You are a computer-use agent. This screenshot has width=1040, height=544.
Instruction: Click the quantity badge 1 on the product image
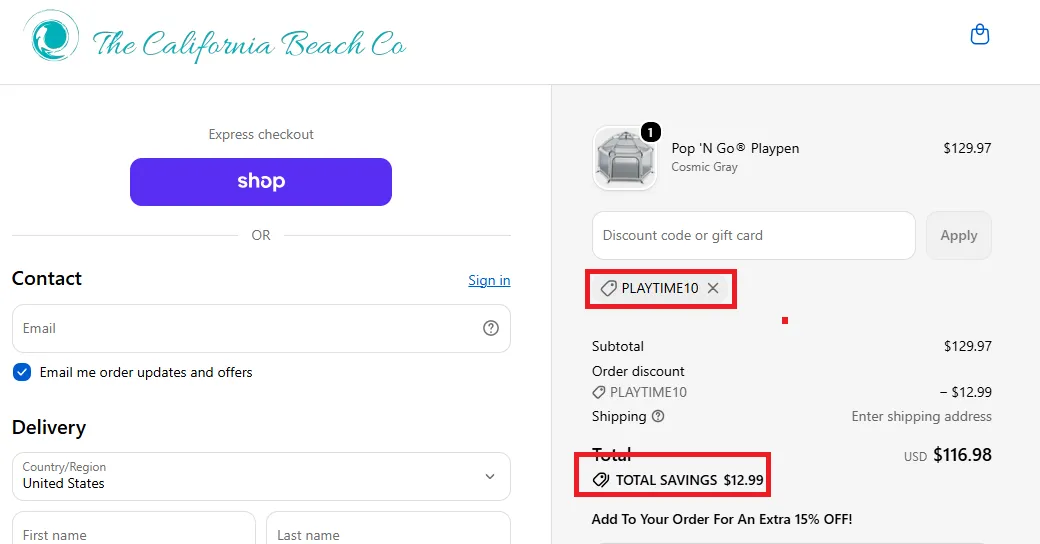651,132
